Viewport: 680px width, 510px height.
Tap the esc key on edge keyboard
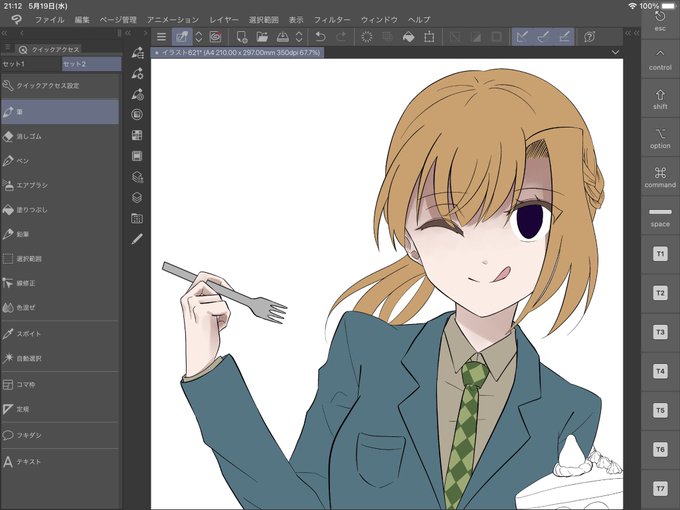660,21
